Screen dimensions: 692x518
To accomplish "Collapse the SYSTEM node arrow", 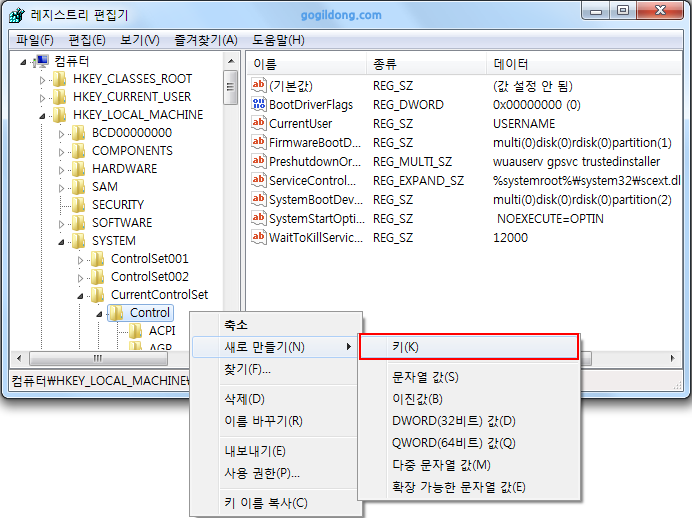I will pyautogui.click(x=61, y=242).
